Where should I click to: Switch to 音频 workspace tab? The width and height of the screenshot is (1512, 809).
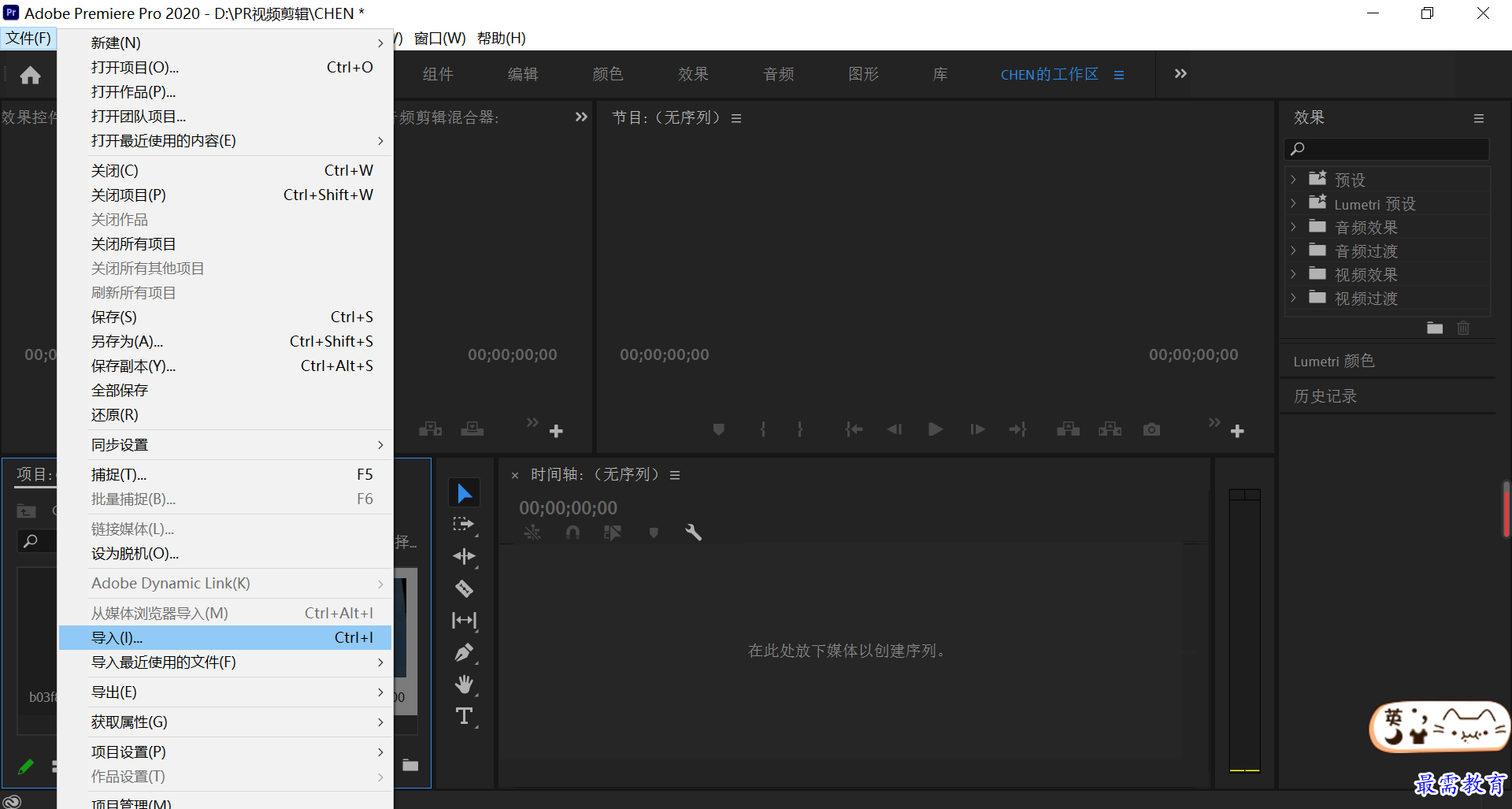[779, 74]
